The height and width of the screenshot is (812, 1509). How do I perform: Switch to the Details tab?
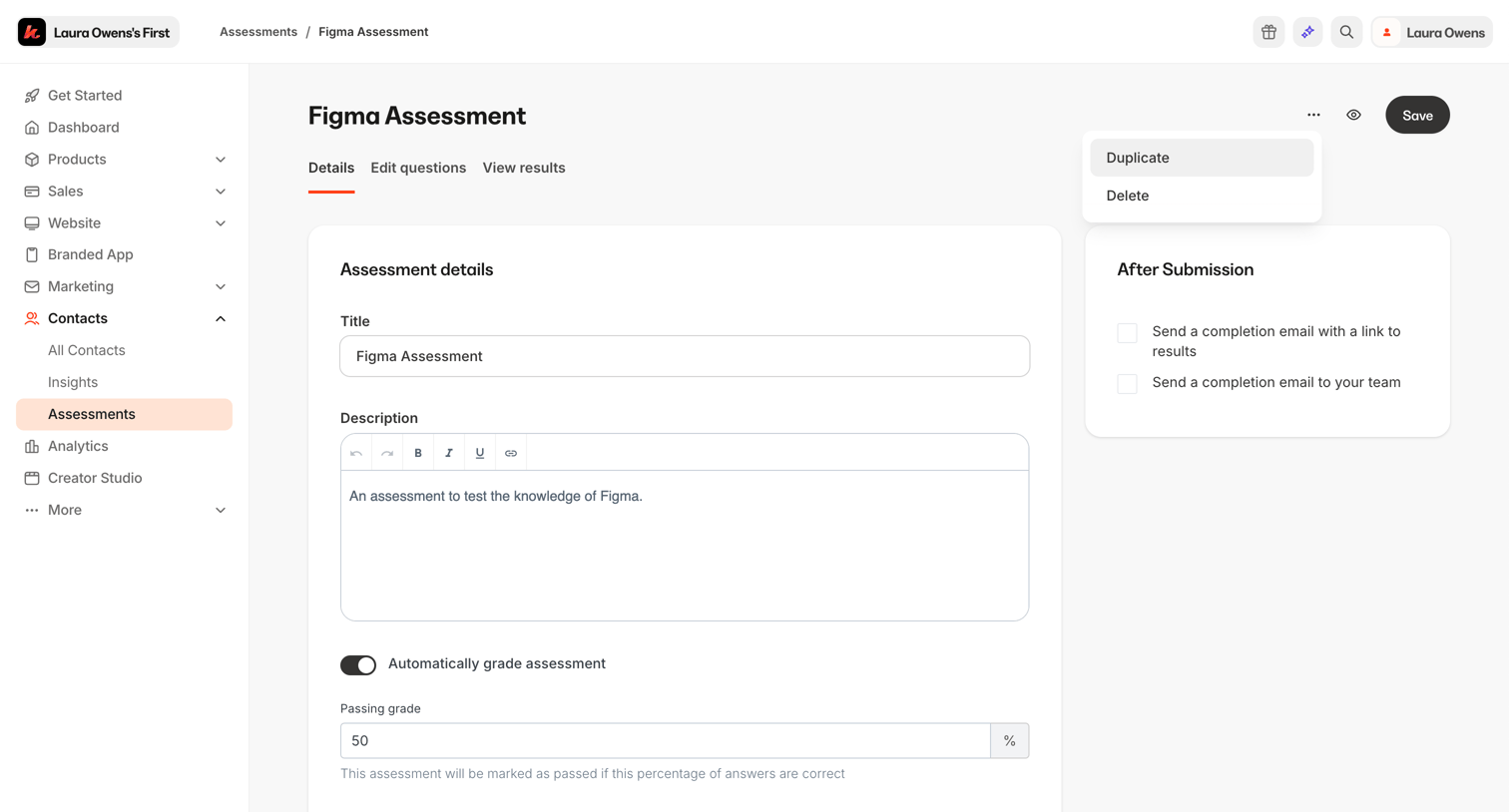[331, 168]
